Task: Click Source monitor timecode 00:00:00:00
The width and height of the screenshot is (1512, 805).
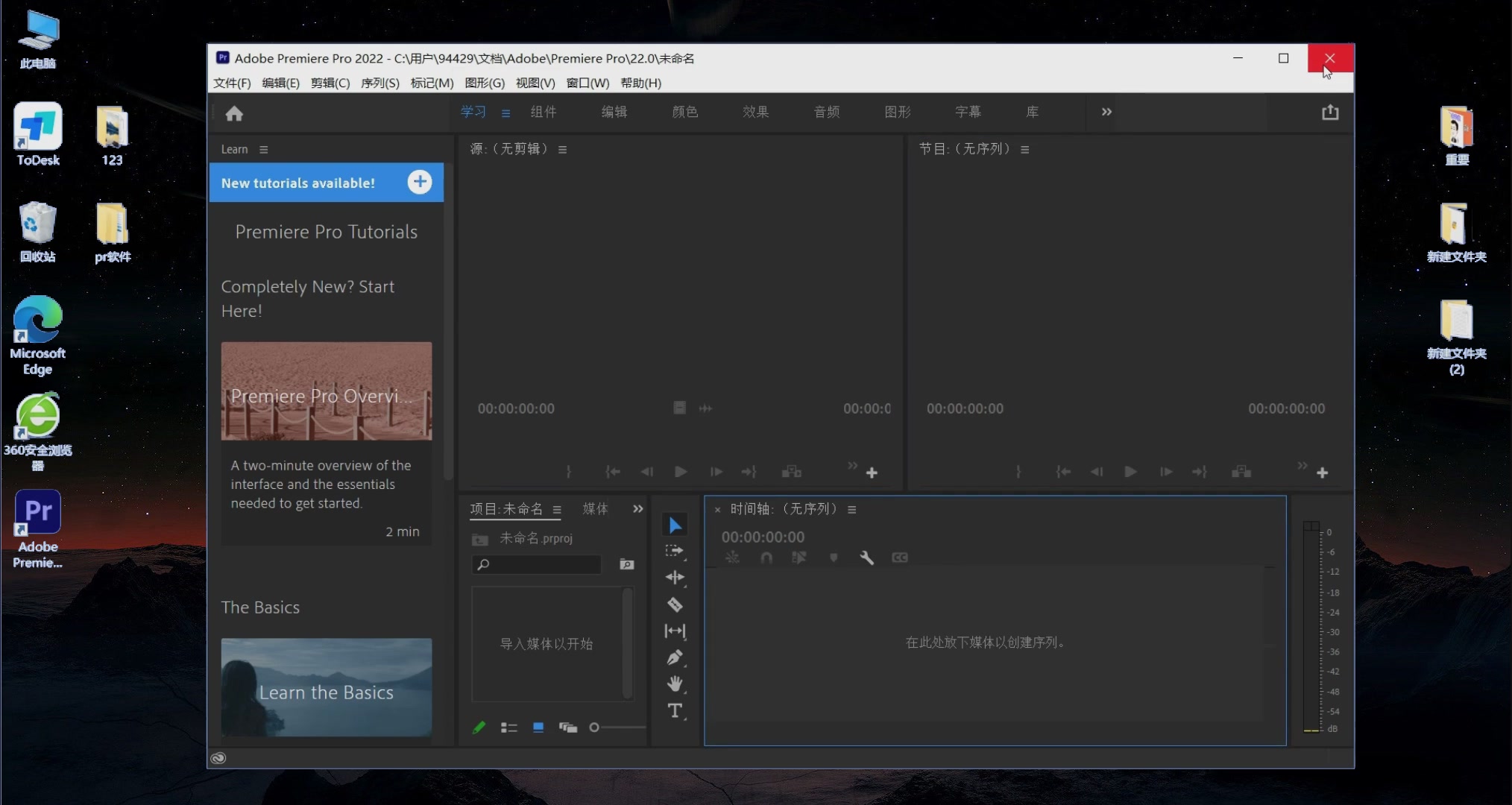Action: (516, 408)
